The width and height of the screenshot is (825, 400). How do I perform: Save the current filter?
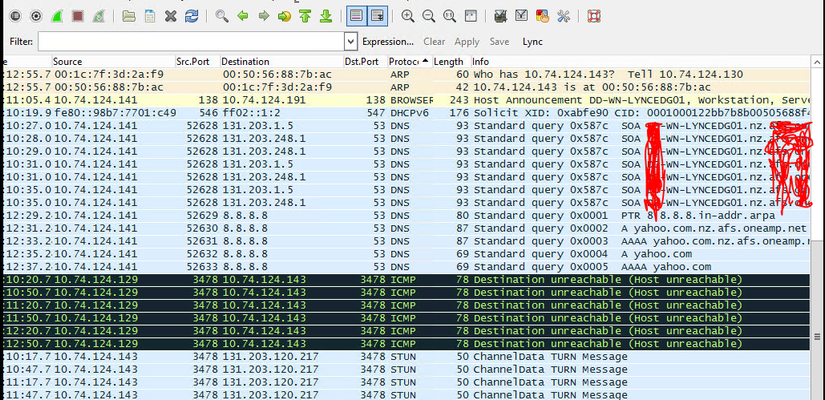499,42
